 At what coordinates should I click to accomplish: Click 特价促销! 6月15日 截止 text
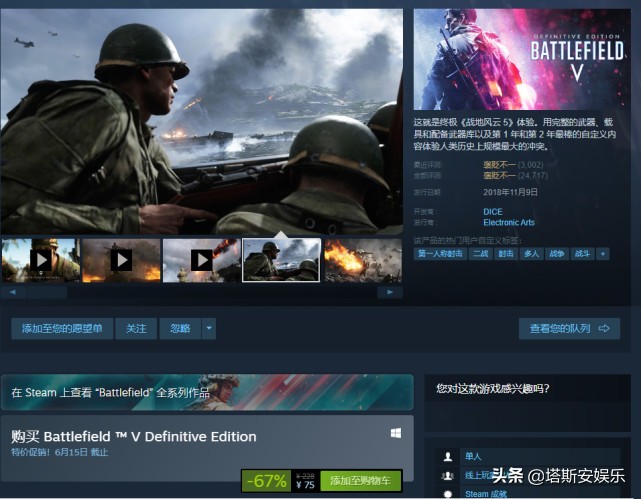click(x=60, y=452)
